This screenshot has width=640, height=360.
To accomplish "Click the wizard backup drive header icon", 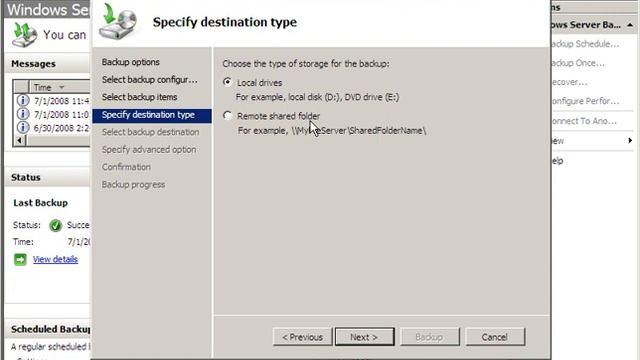I will pyautogui.click(x=118, y=22).
